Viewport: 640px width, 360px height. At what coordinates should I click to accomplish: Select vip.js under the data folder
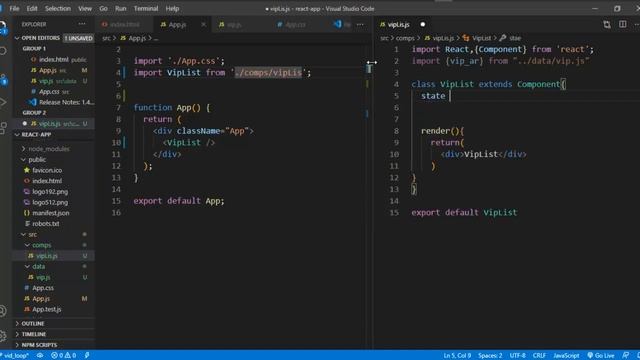coord(43,277)
